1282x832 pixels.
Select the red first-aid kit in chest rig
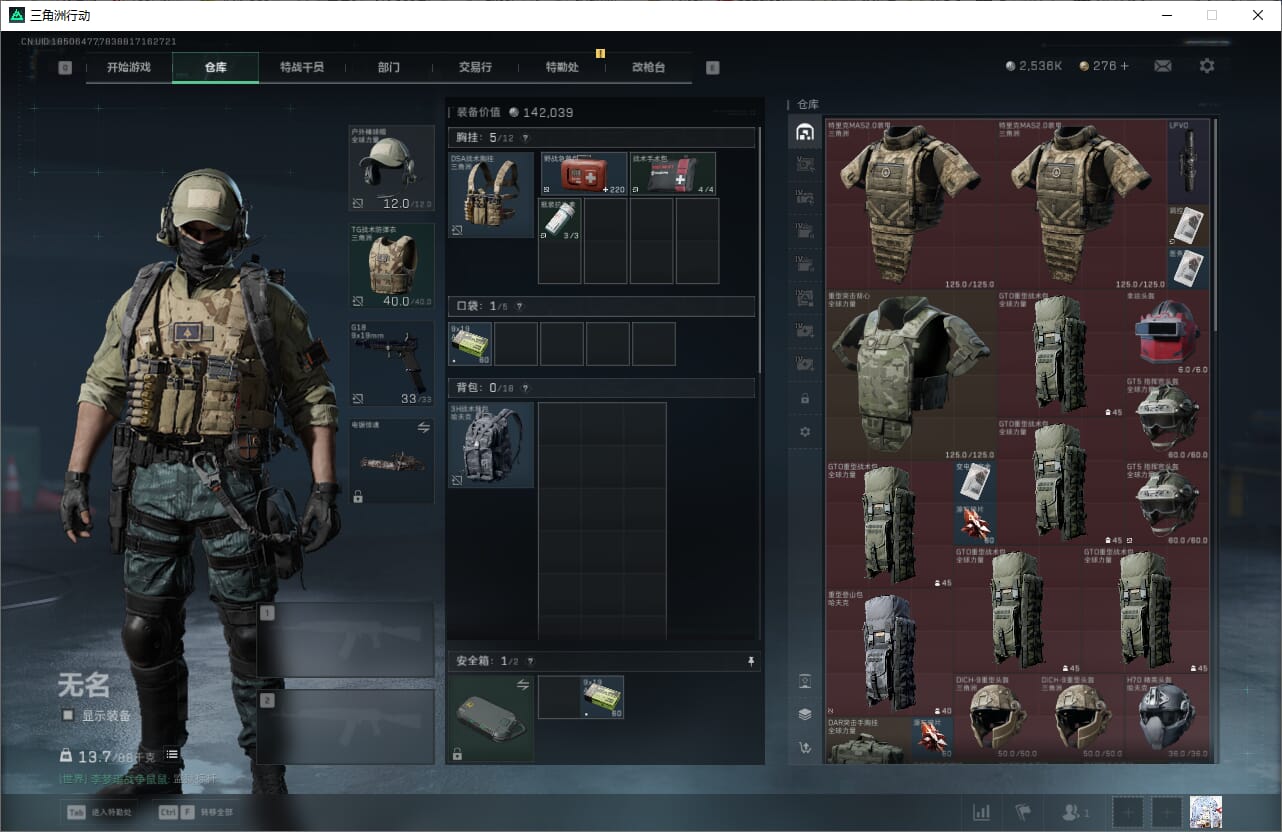tap(584, 174)
